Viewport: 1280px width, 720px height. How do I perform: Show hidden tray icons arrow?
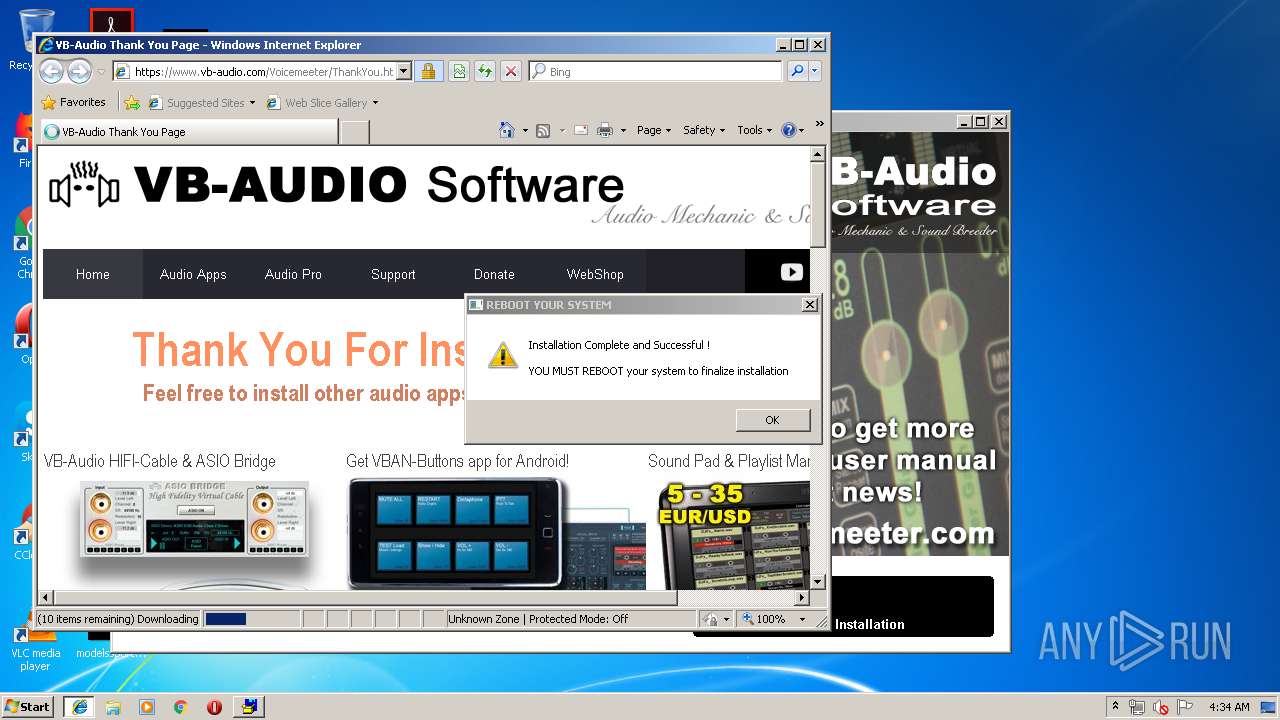[1115, 707]
